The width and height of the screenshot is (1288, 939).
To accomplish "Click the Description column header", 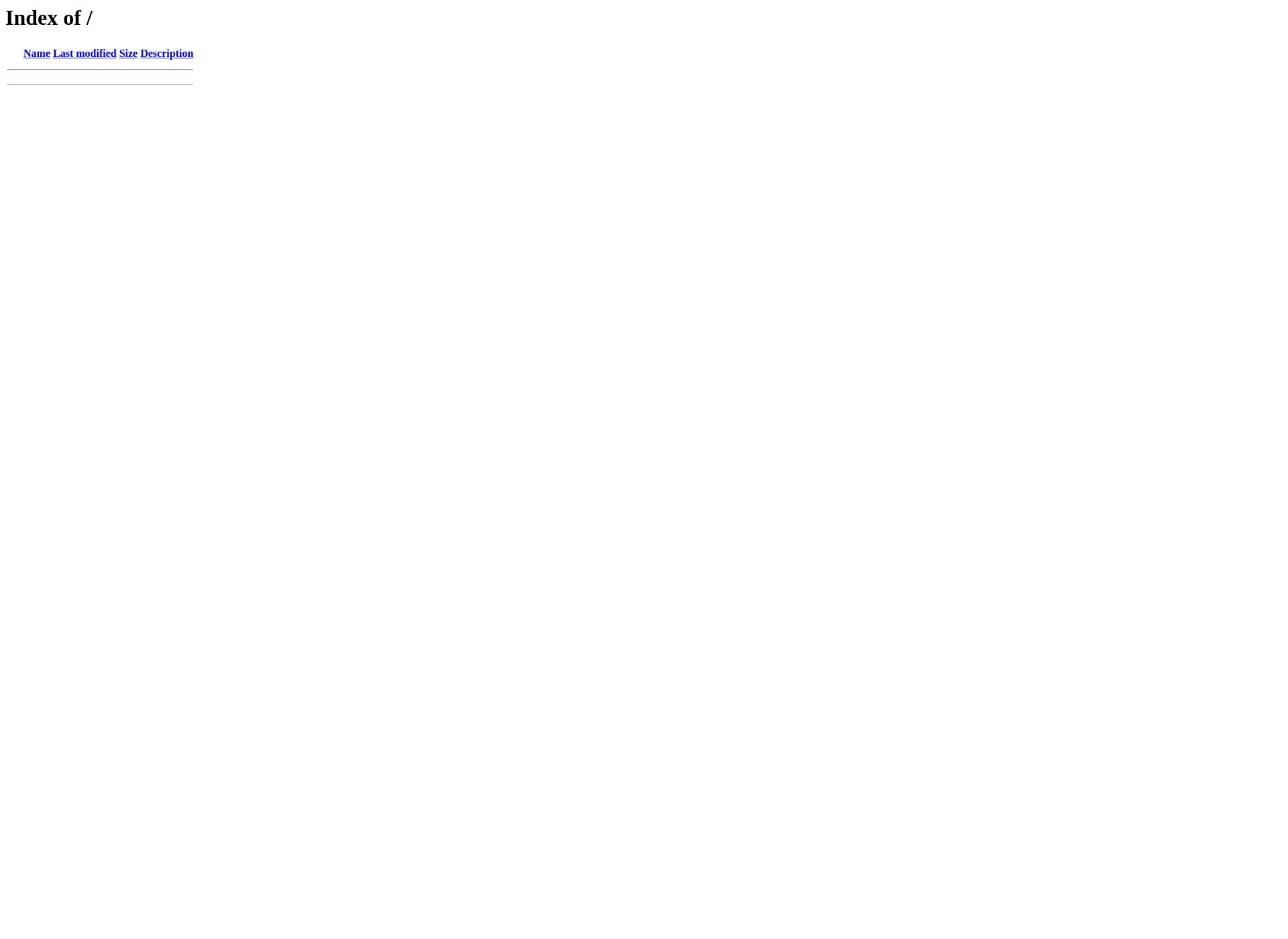I will [167, 53].
